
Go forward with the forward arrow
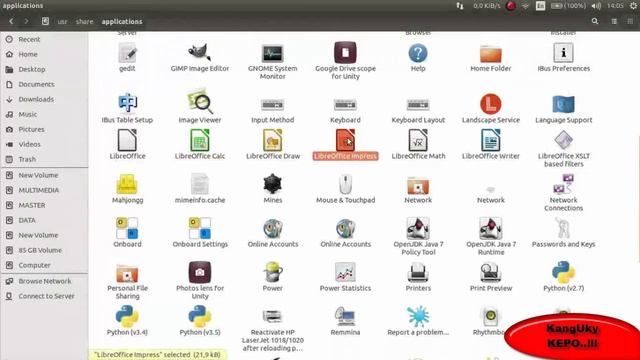click(x=27, y=21)
